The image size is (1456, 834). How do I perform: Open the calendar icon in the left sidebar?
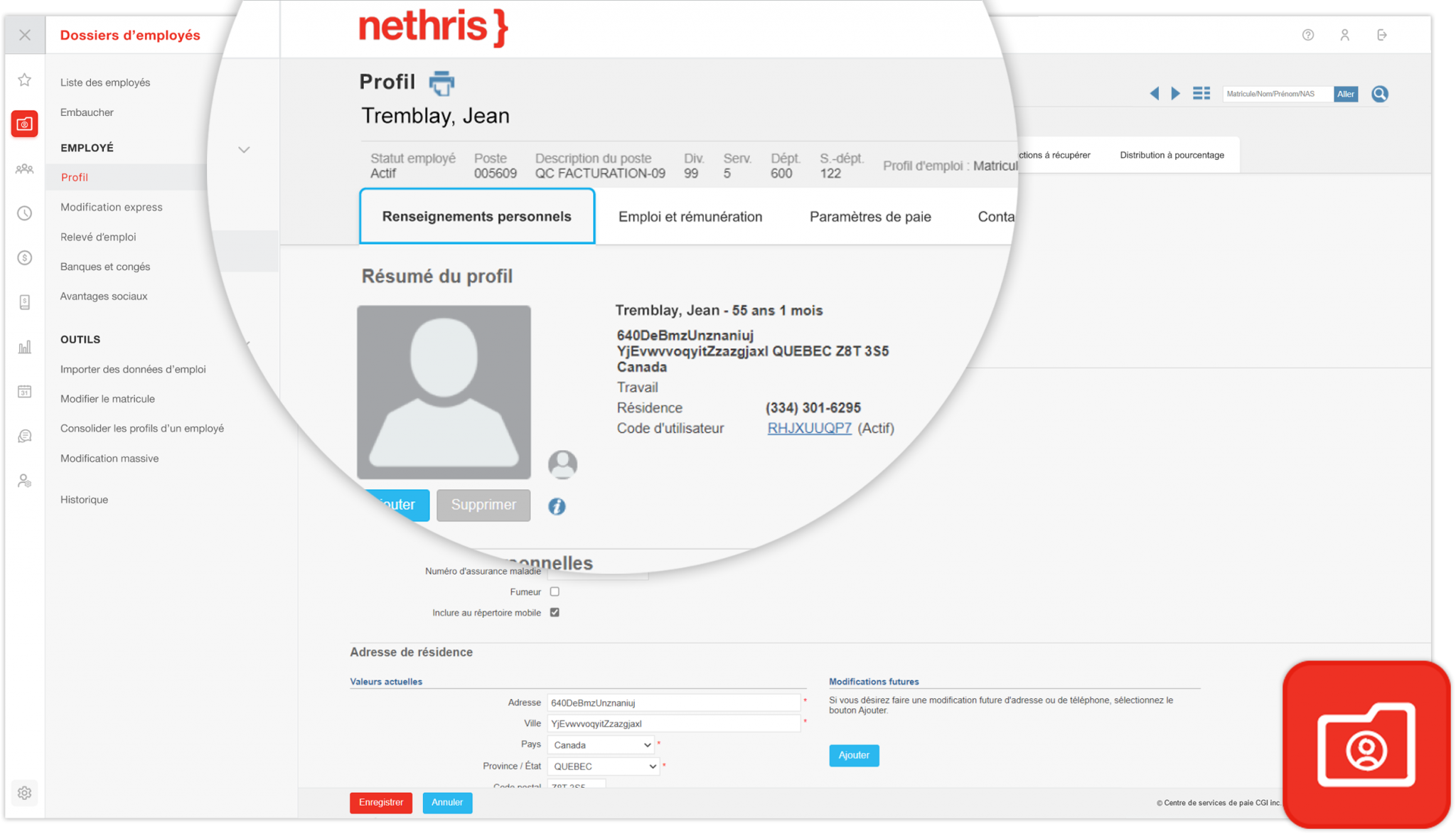pyautogui.click(x=25, y=391)
